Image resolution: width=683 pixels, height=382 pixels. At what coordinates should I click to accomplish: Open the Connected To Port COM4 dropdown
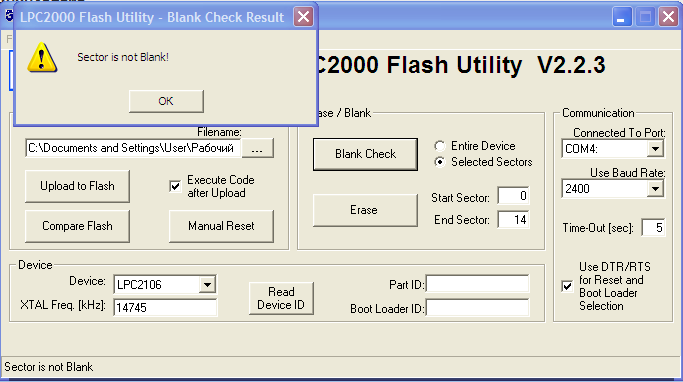click(655, 149)
